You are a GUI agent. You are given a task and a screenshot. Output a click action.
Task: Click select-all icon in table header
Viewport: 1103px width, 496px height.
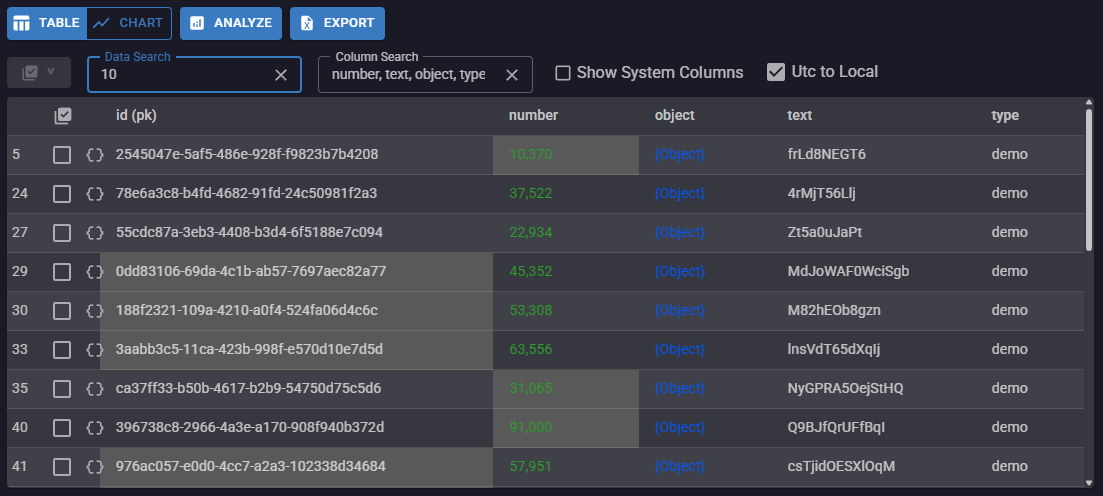[63, 116]
